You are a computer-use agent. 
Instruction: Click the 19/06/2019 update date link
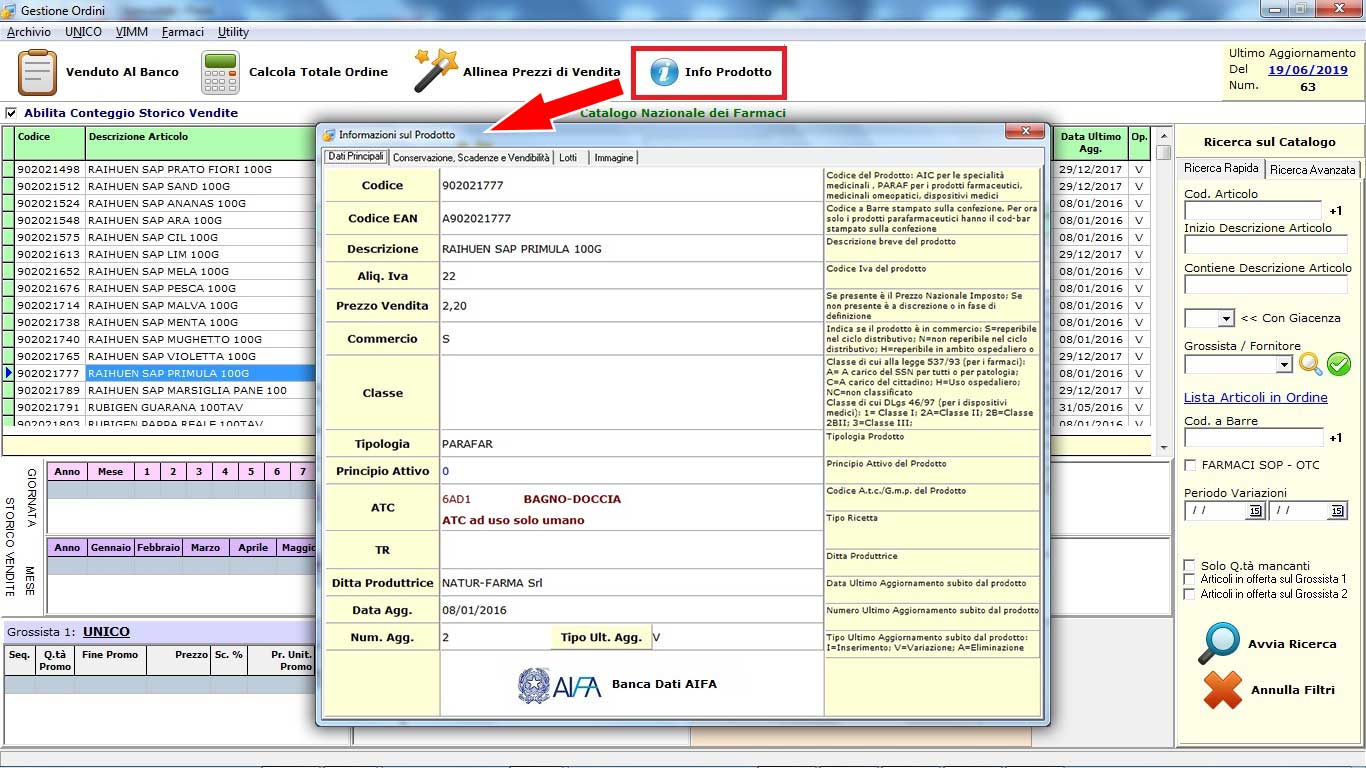tap(1308, 70)
